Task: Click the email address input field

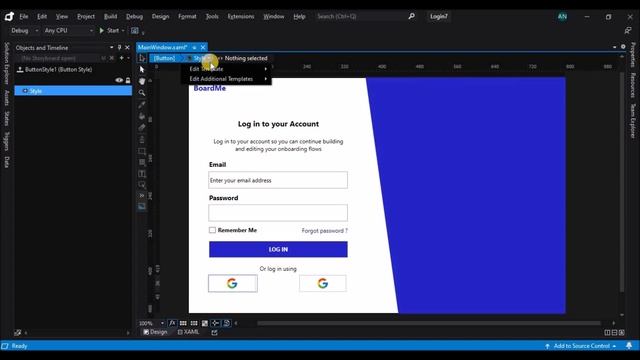Action: [x=278, y=180]
